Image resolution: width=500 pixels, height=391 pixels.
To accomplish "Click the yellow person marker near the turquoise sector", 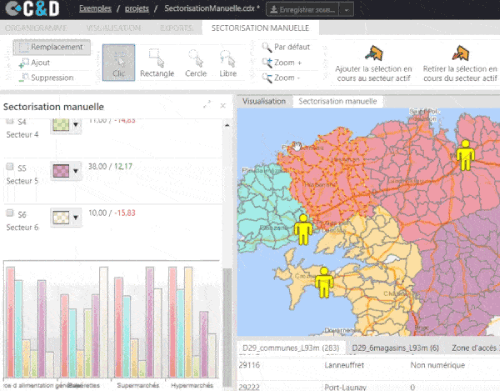I will pos(303,229).
